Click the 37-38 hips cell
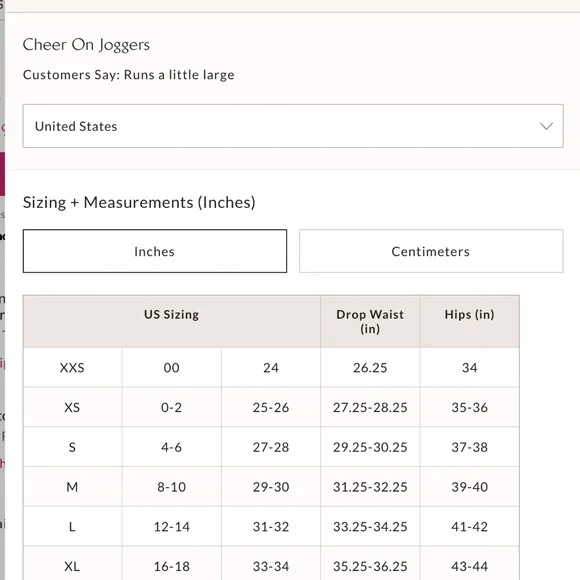Viewport: 580px width, 580px height. (470, 447)
